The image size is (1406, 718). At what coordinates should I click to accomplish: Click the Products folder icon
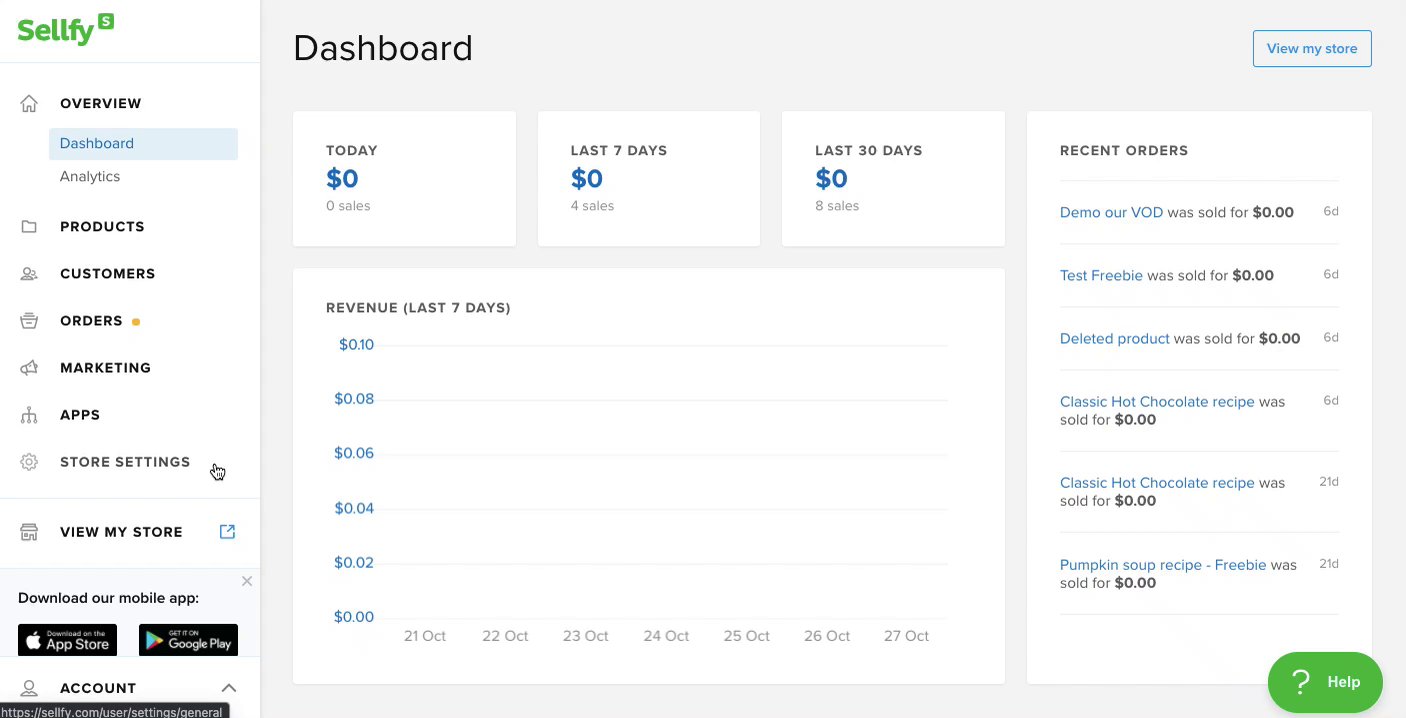pos(29,227)
